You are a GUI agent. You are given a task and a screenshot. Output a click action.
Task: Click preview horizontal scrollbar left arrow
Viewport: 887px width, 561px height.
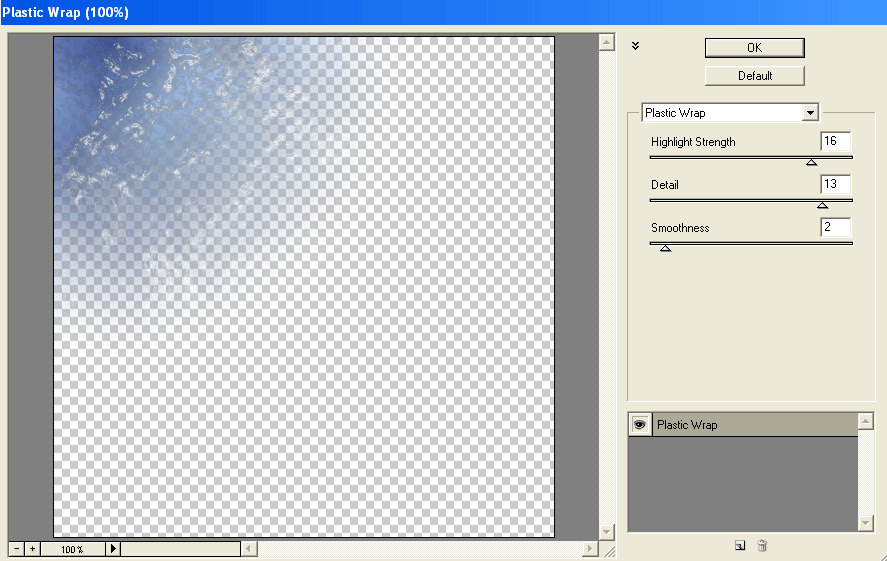[x=249, y=549]
